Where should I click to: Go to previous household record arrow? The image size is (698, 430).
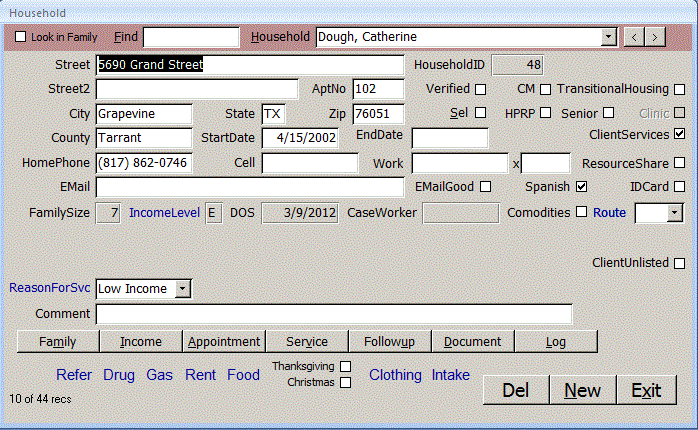pyautogui.click(x=634, y=37)
